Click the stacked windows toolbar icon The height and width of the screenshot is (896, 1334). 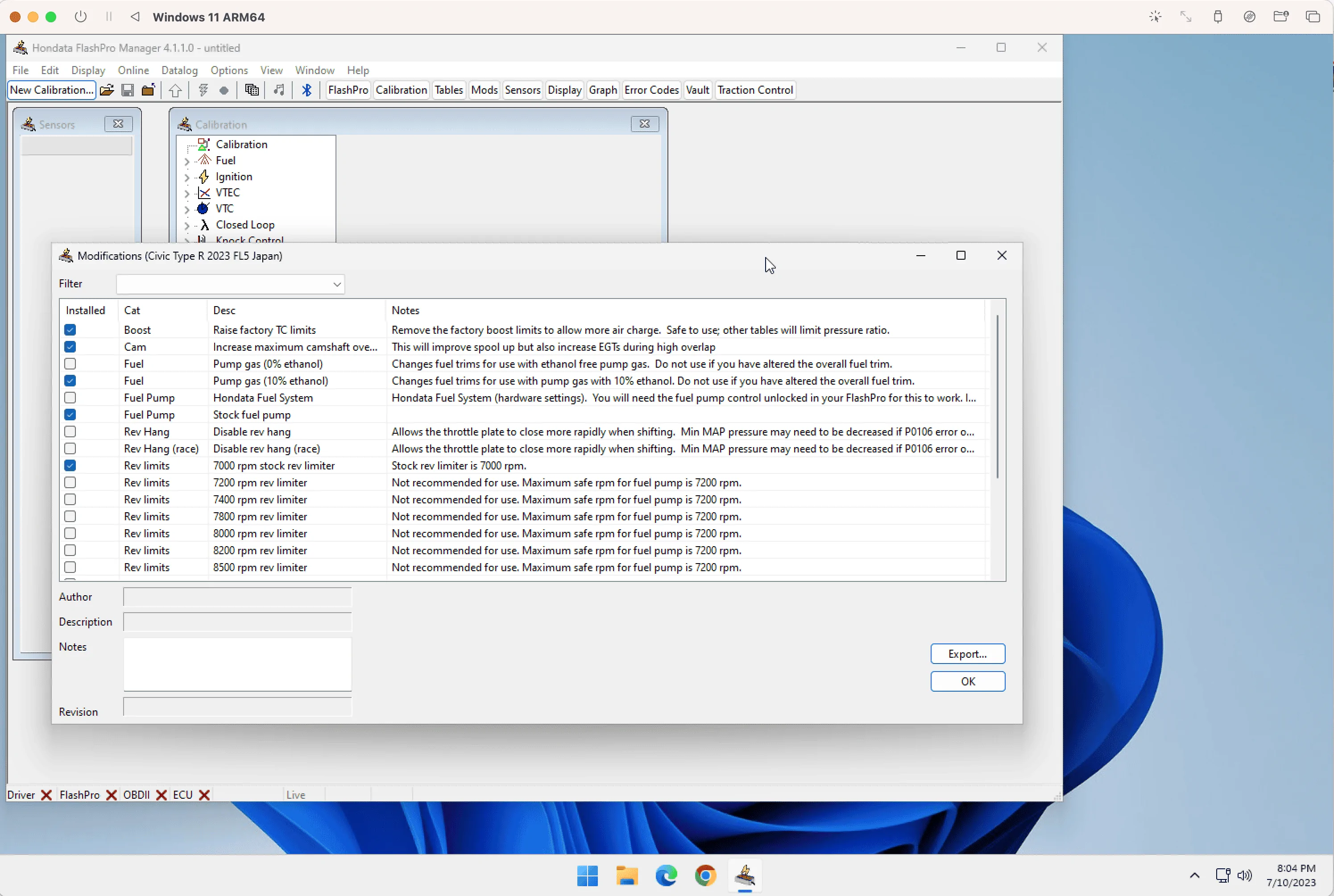(x=251, y=90)
